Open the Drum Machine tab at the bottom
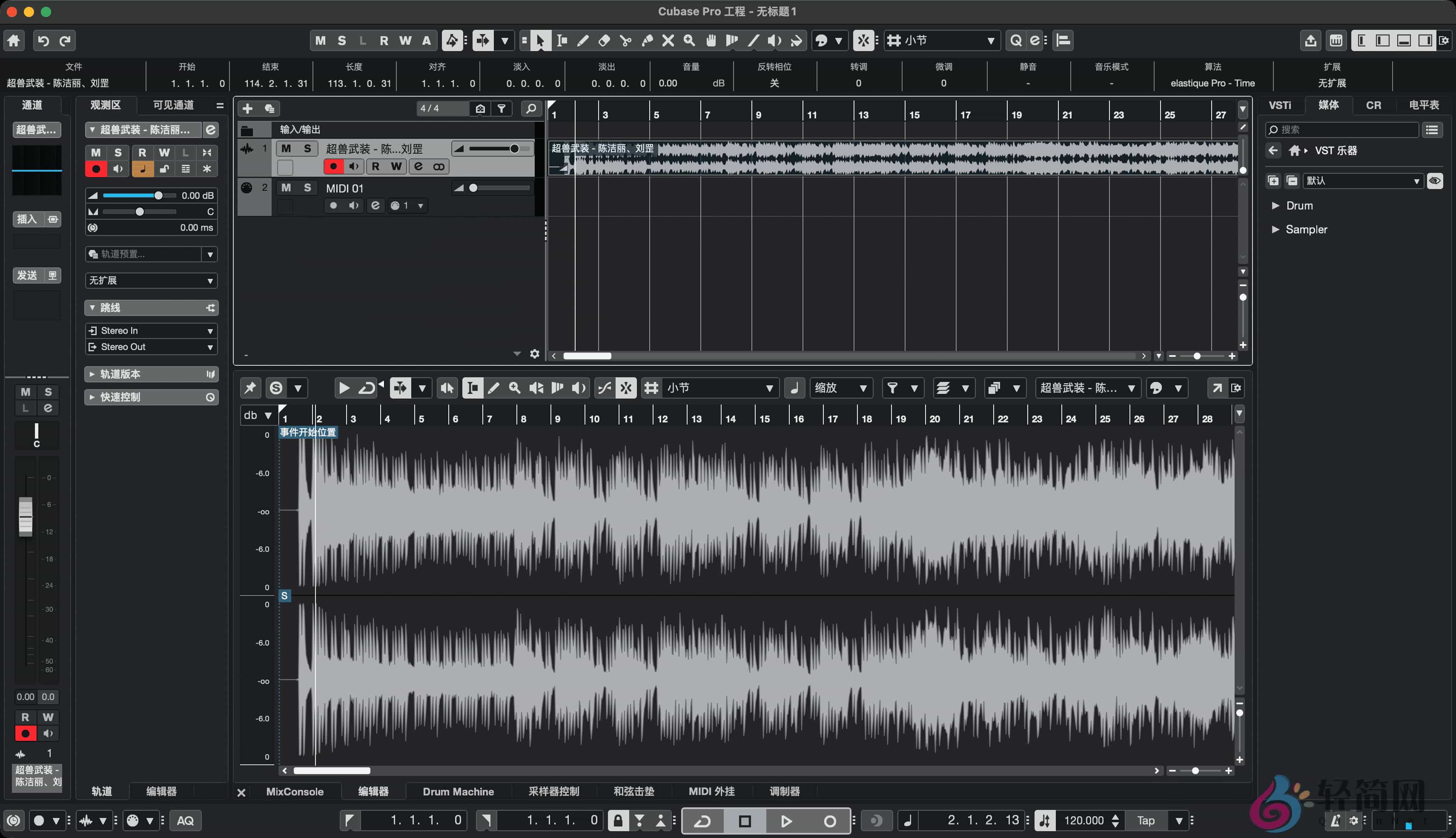 tap(458, 792)
